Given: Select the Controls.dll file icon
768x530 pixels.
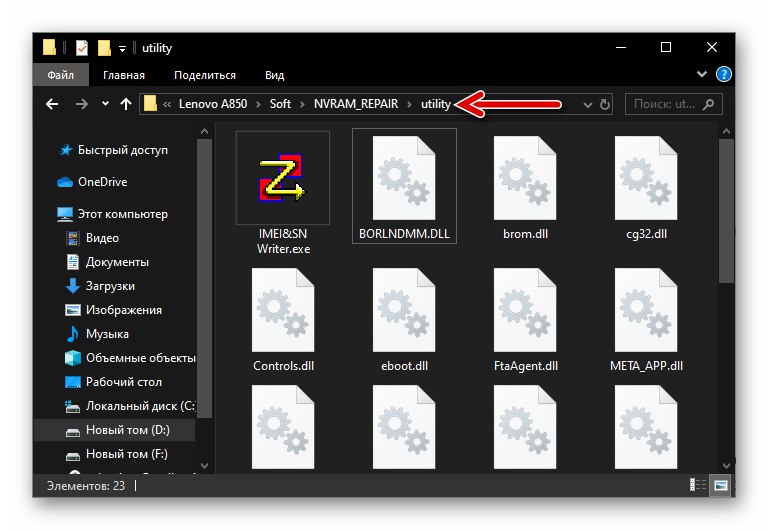Looking at the screenshot, I should [x=283, y=310].
